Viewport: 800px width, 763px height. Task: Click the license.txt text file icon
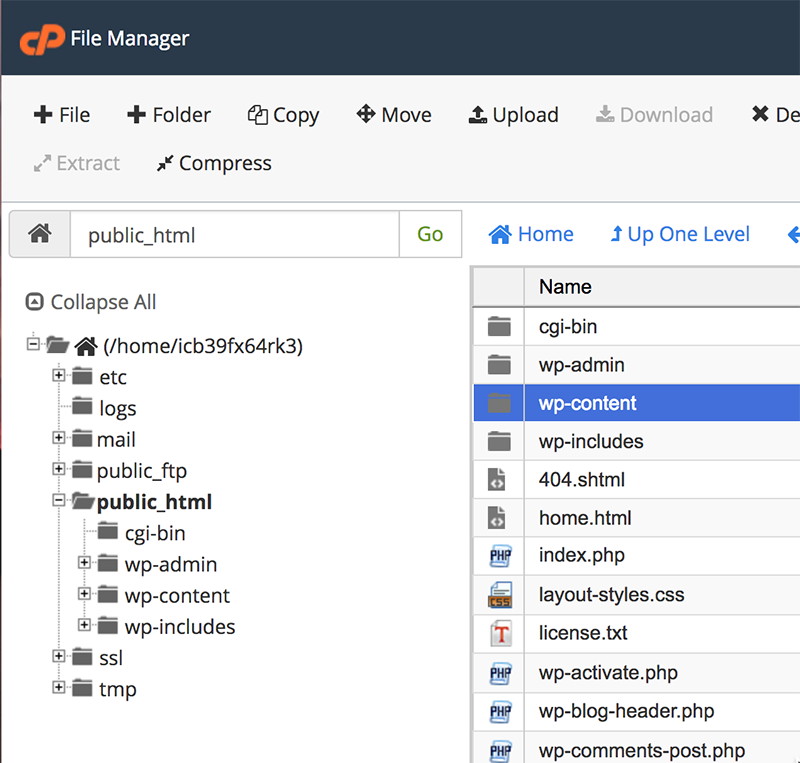pyautogui.click(x=501, y=634)
